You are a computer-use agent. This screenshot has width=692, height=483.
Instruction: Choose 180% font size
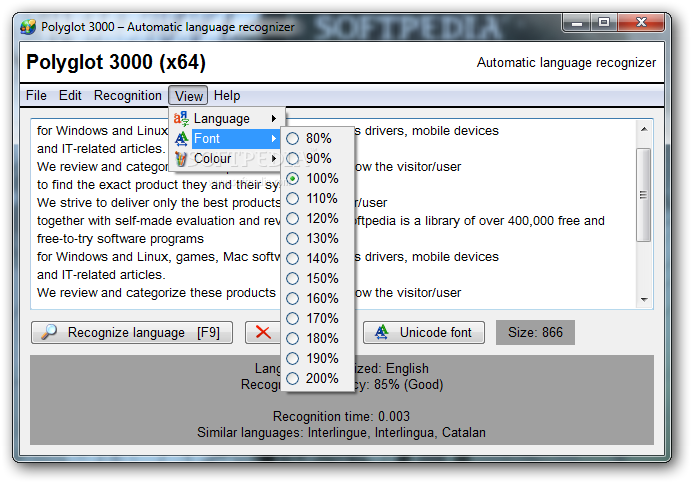pos(318,338)
